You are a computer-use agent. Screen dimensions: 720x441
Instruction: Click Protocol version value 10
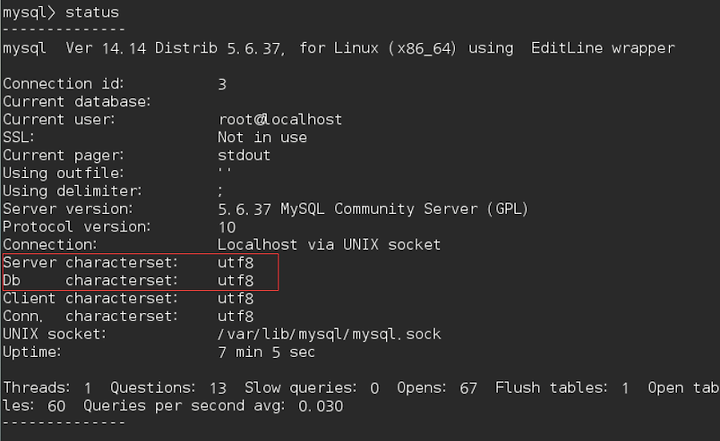point(227,227)
